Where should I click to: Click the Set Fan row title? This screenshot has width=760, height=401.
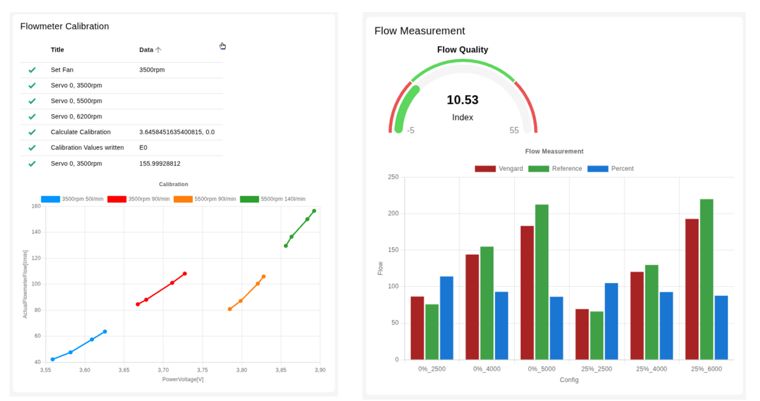tap(62, 70)
